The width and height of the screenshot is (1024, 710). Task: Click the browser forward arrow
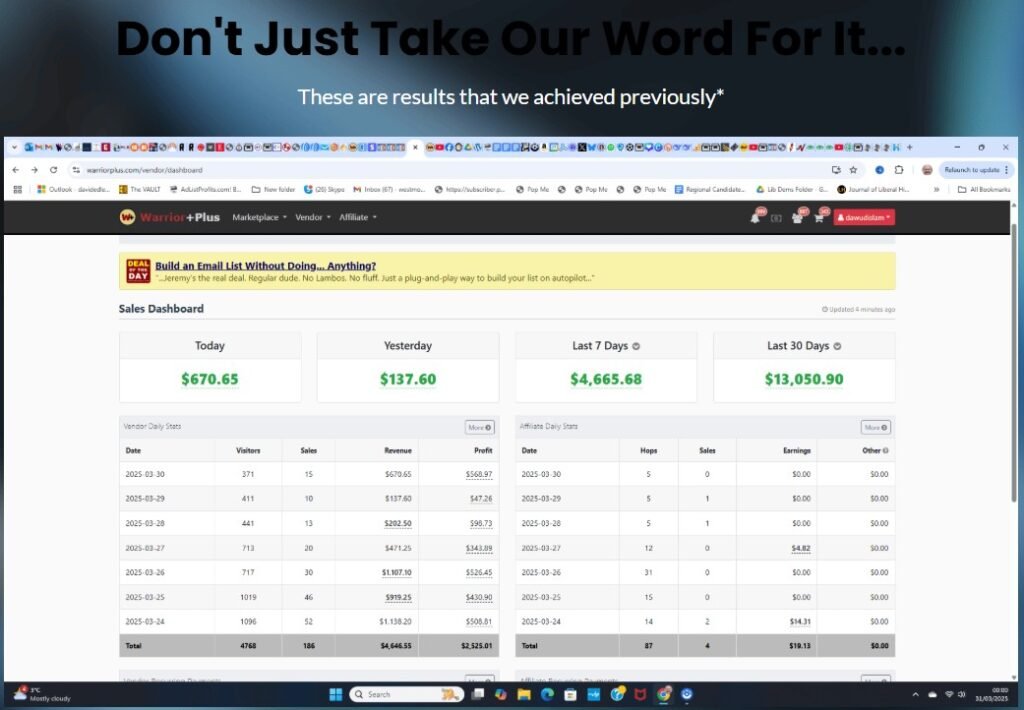coord(35,170)
